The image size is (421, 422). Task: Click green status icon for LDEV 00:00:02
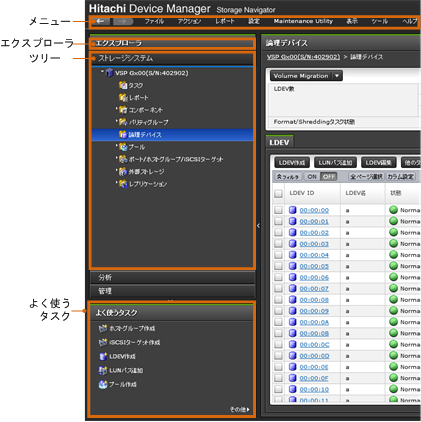(394, 232)
